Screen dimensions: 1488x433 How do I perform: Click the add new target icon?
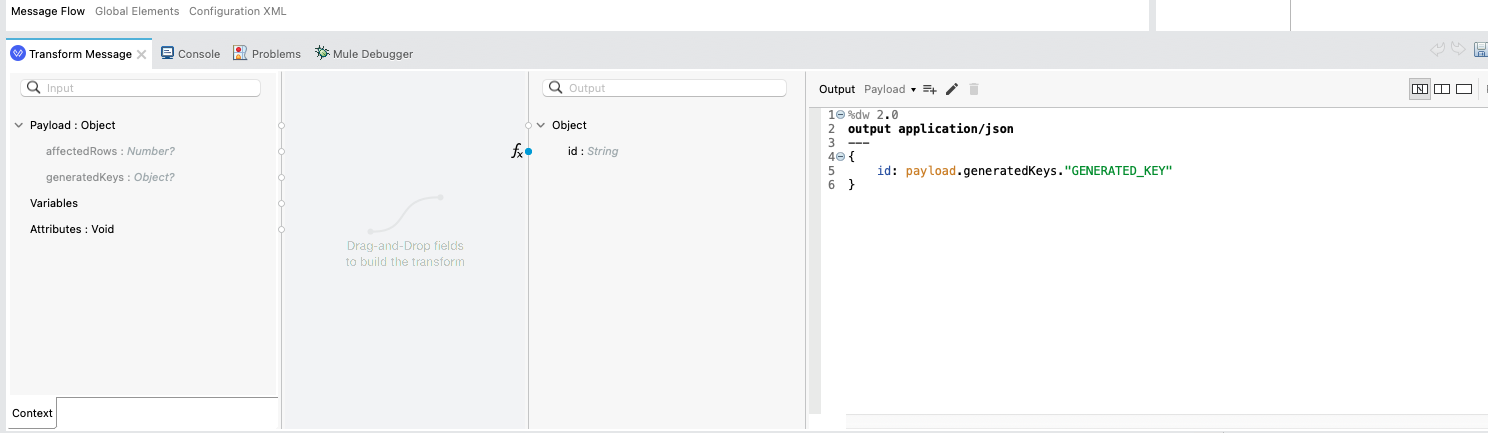(x=929, y=89)
